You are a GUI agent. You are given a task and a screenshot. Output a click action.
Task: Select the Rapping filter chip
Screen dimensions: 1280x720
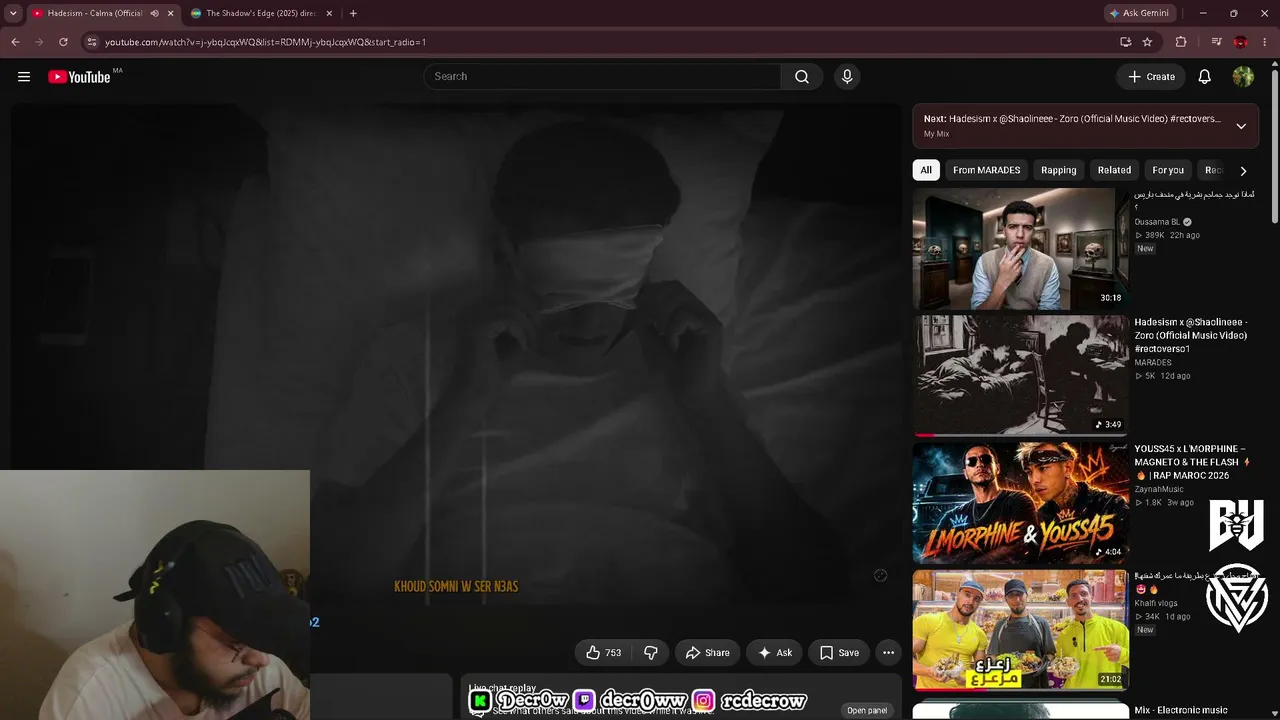[1058, 170]
